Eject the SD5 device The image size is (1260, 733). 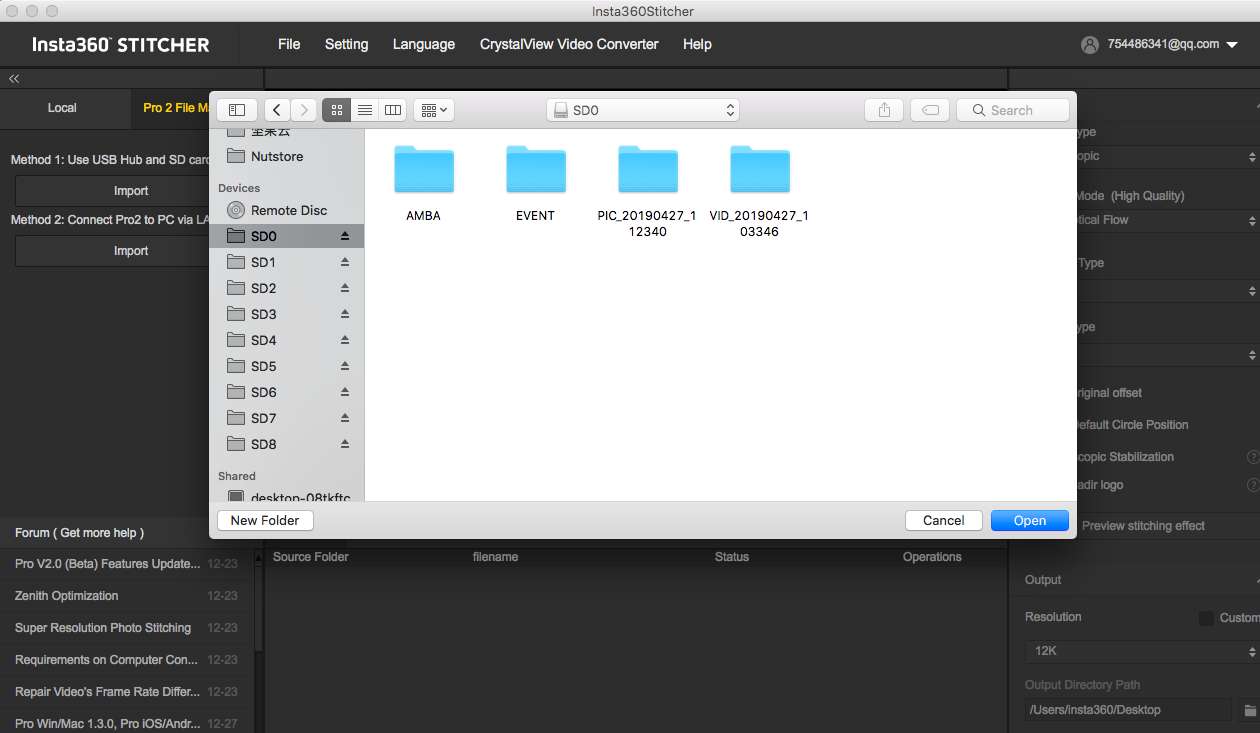tap(345, 366)
